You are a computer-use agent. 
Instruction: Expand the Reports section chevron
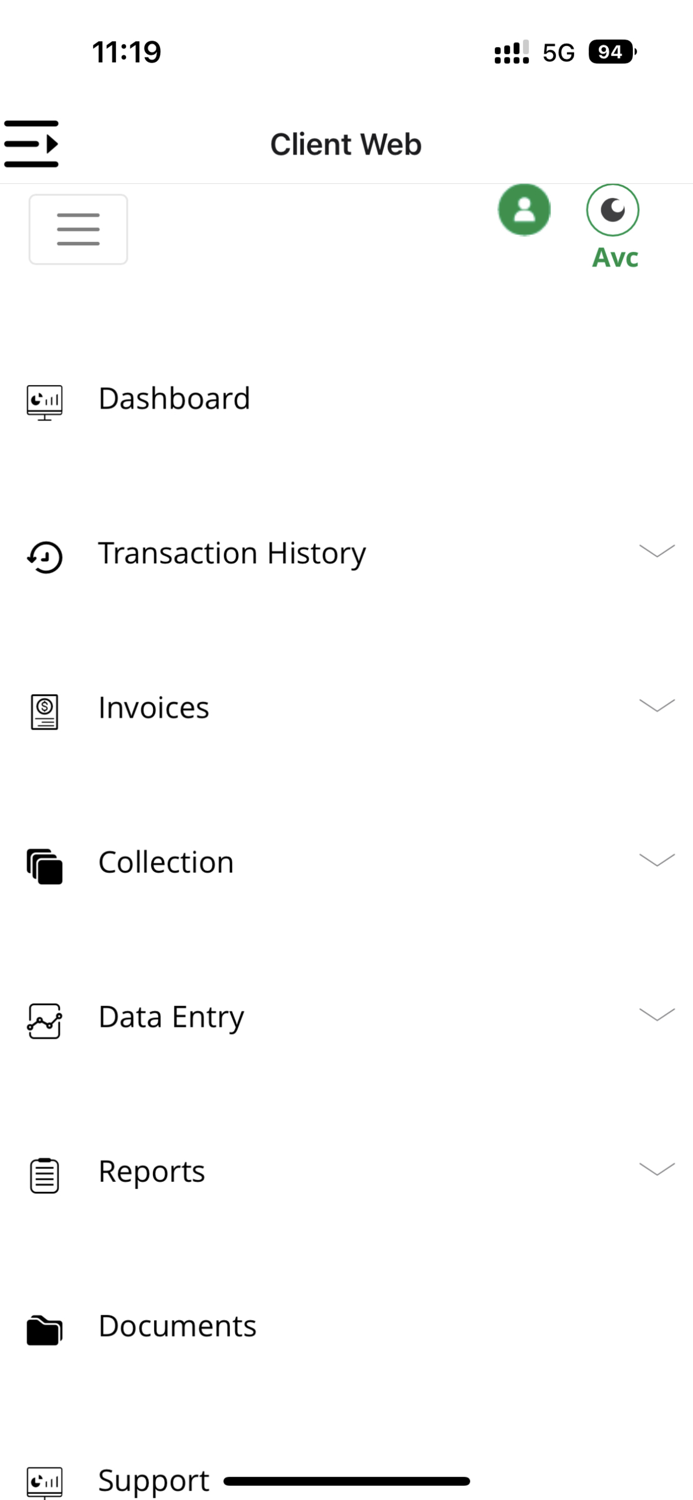(x=657, y=1169)
